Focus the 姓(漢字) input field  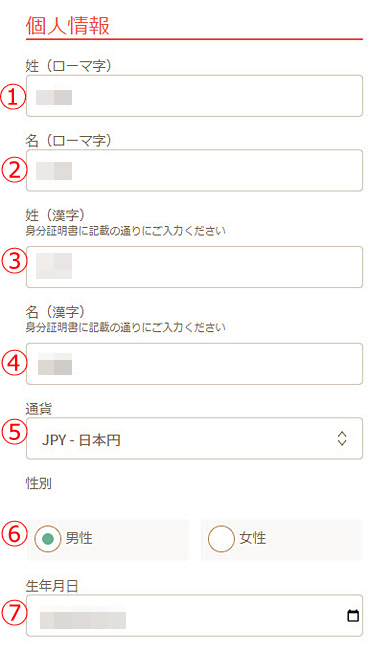194,267
